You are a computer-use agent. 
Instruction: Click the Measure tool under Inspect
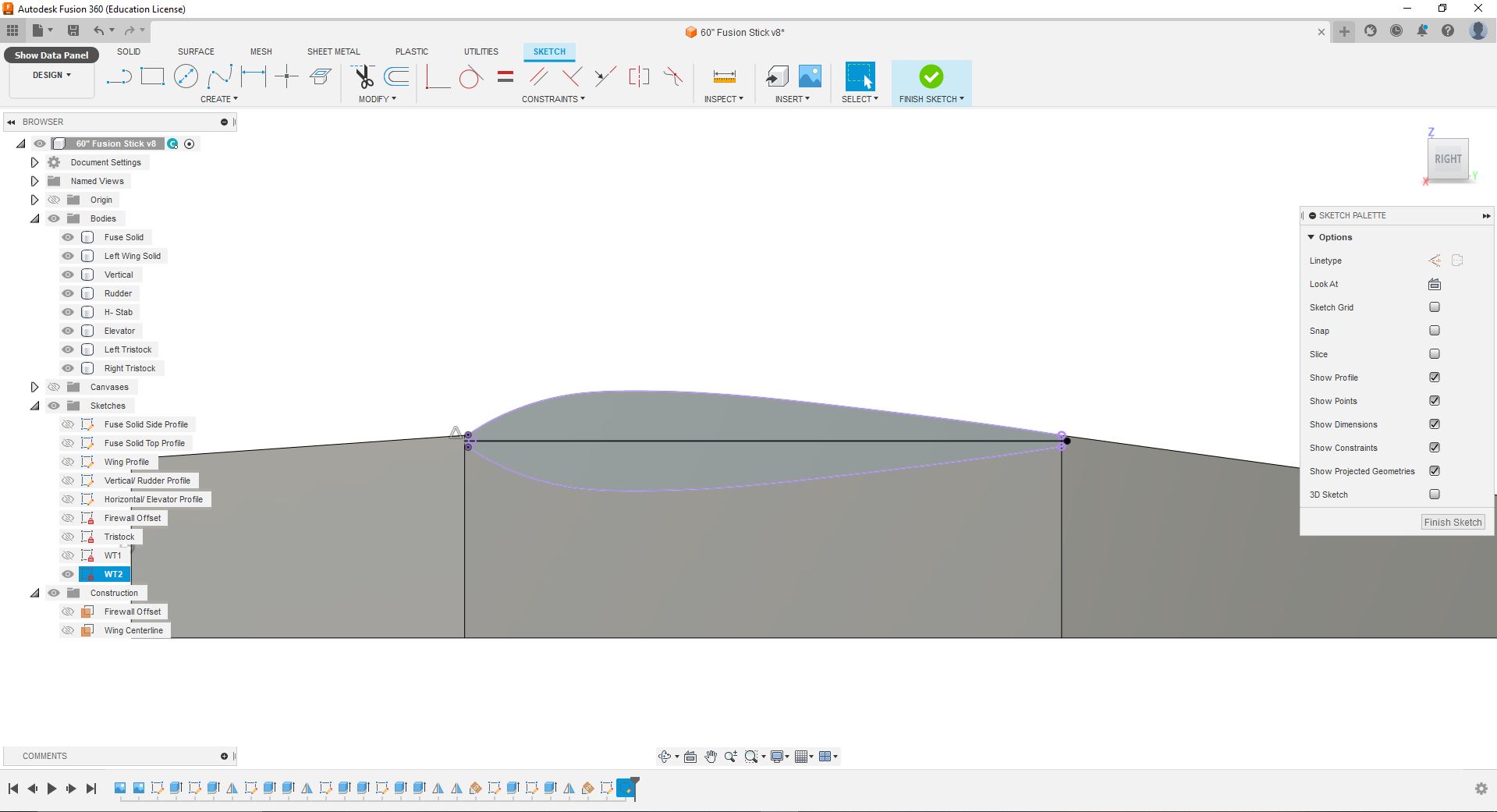(724, 76)
